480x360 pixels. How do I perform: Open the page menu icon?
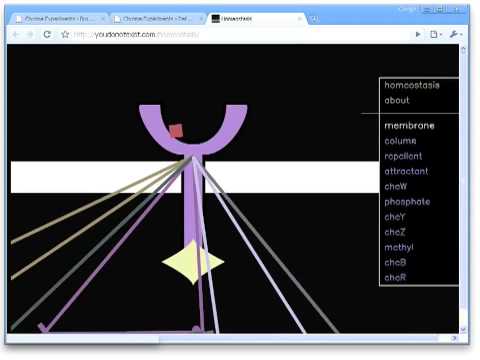[435, 34]
